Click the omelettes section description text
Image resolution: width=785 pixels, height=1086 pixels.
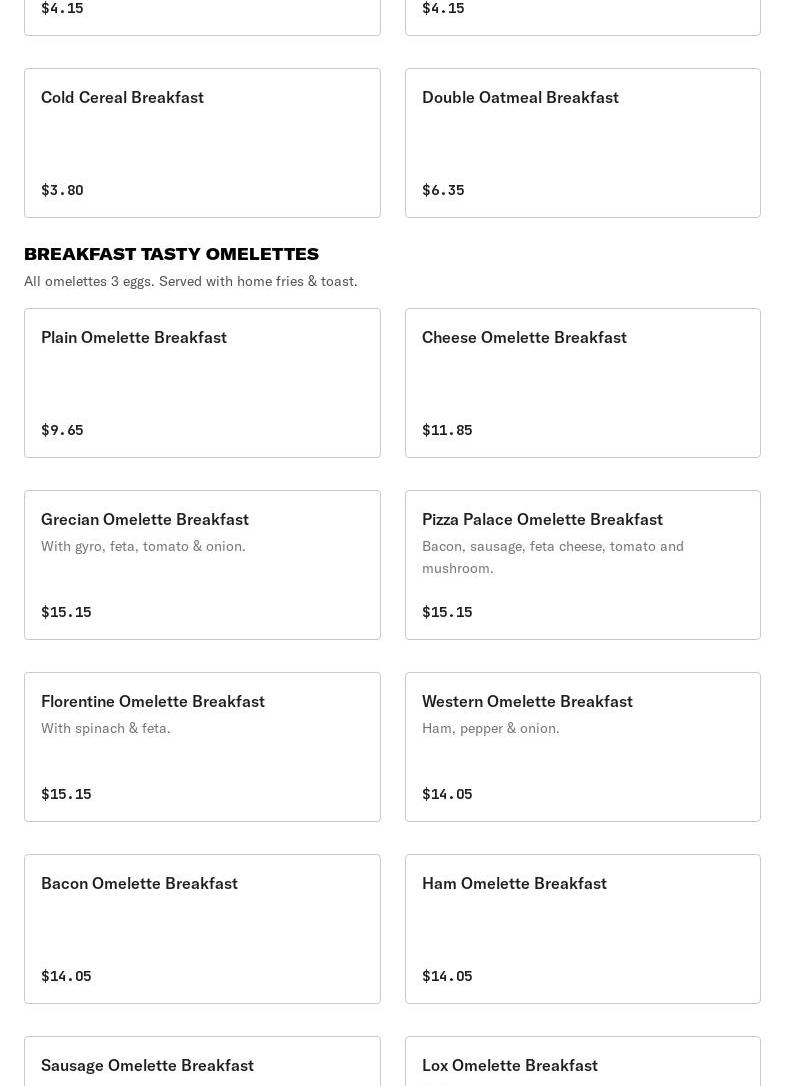pyautogui.click(x=190, y=281)
